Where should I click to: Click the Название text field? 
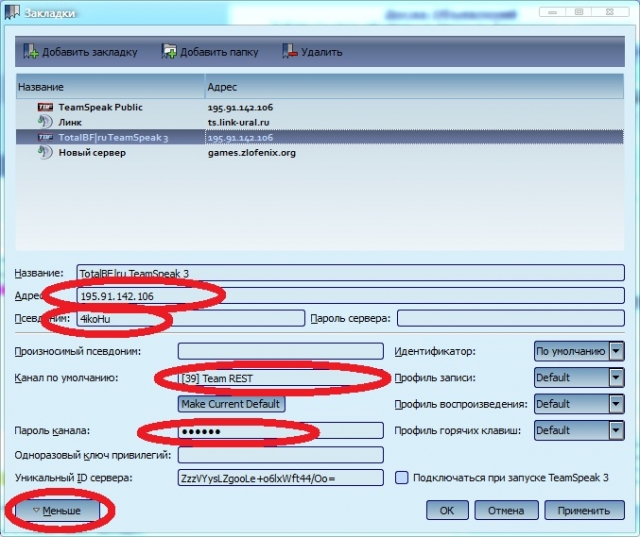[350, 273]
